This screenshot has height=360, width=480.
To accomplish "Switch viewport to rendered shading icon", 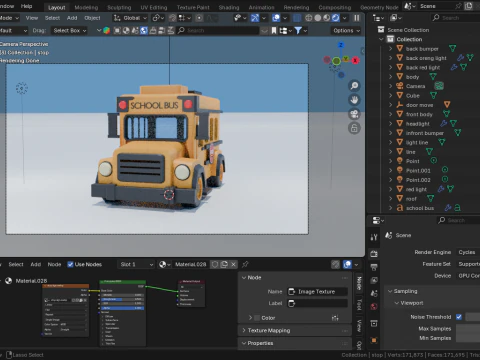I will click(336, 18).
